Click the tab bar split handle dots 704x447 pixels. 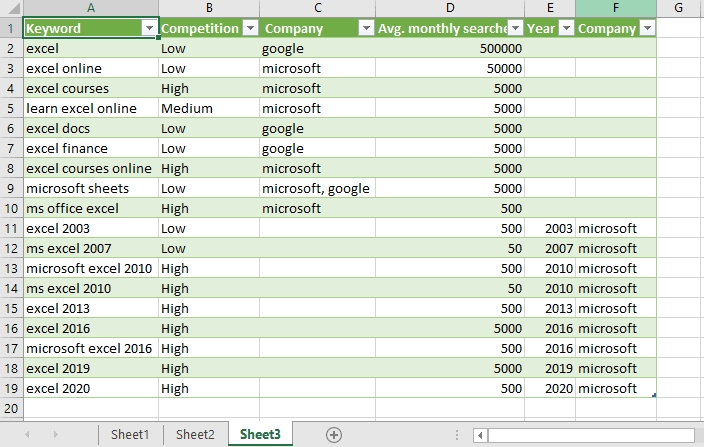pyautogui.click(x=457, y=435)
